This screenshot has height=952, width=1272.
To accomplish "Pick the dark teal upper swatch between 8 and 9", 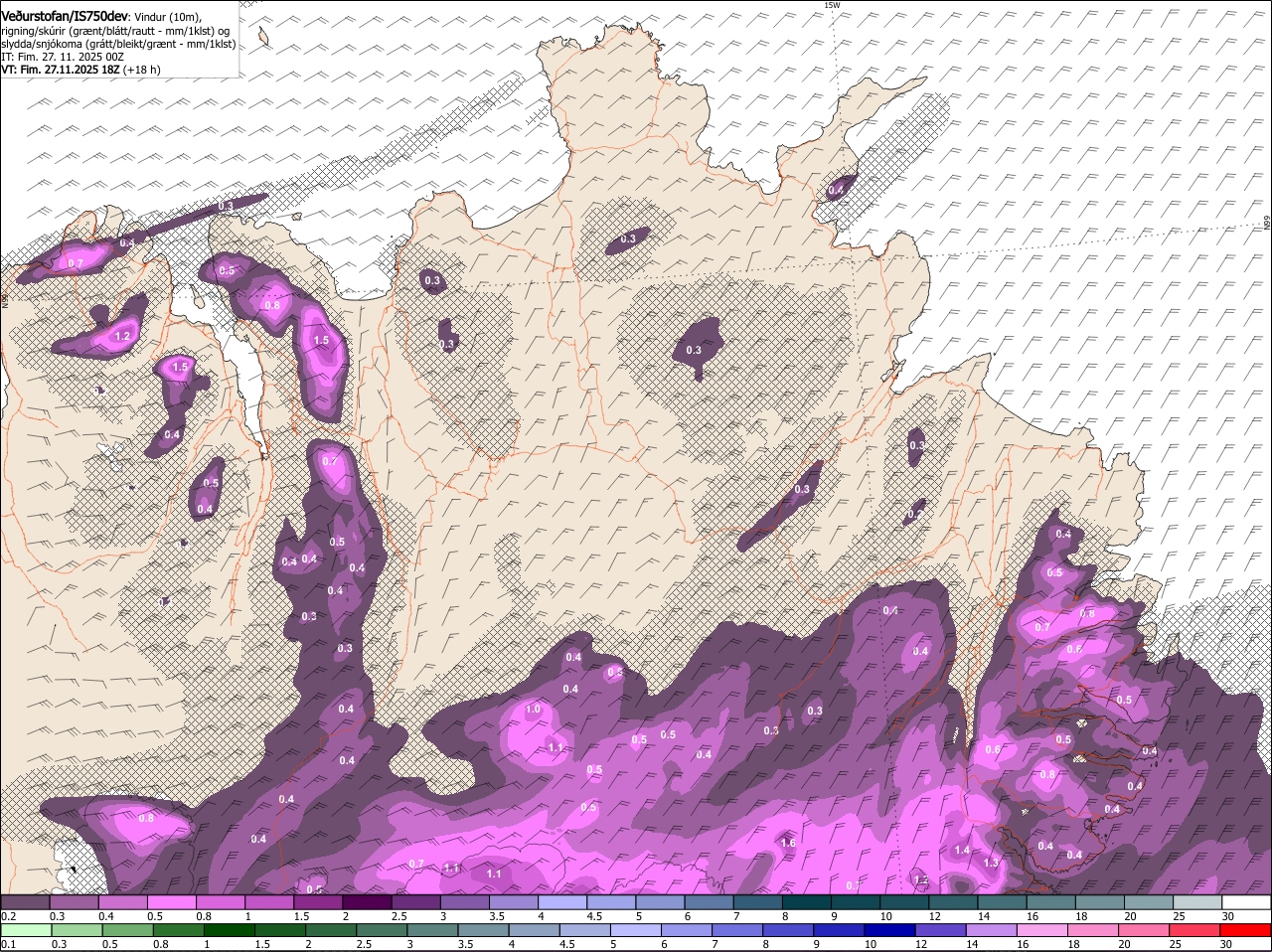I will [807, 902].
